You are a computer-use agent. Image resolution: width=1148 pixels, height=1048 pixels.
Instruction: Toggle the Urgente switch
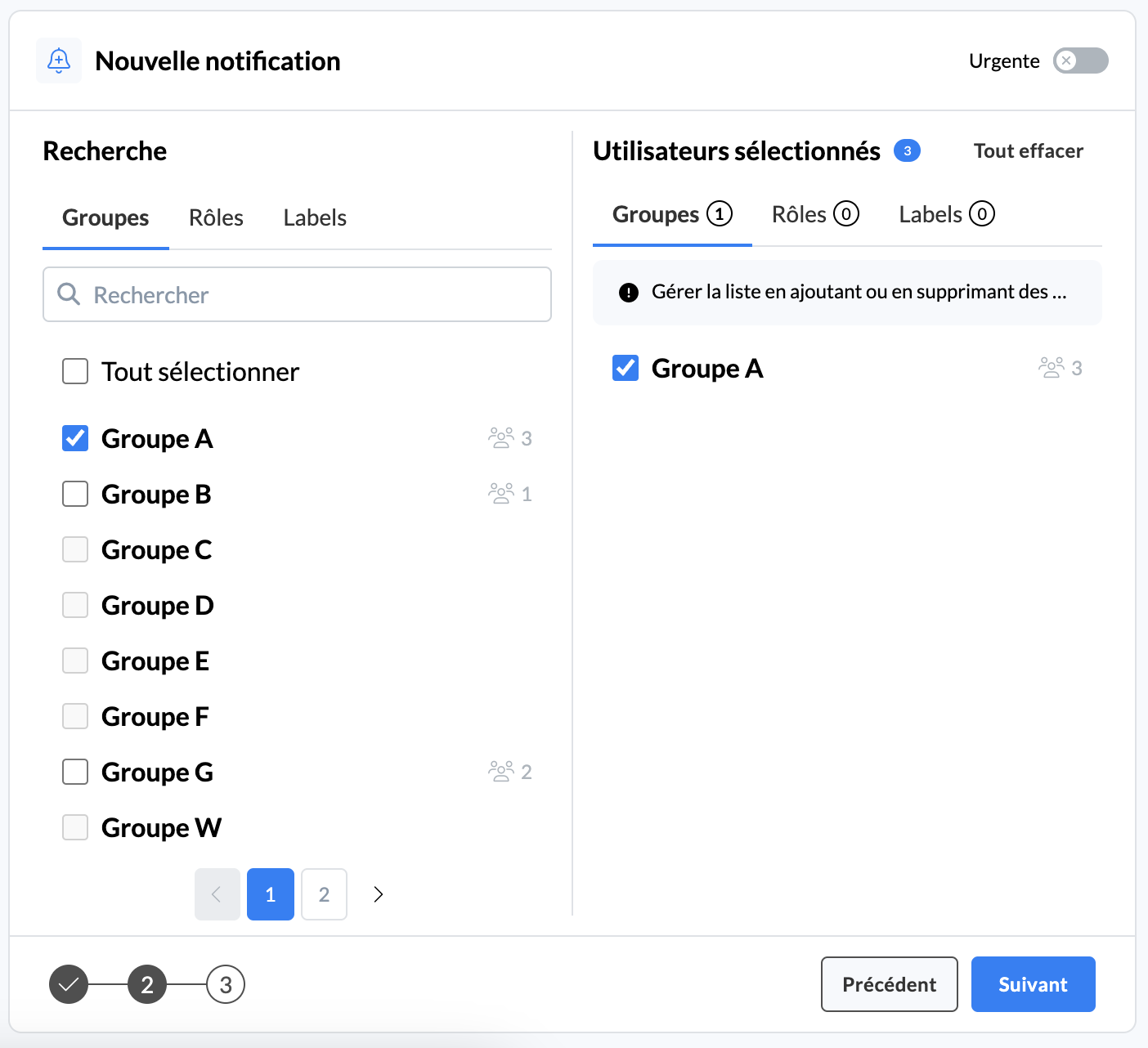point(1080,60)
